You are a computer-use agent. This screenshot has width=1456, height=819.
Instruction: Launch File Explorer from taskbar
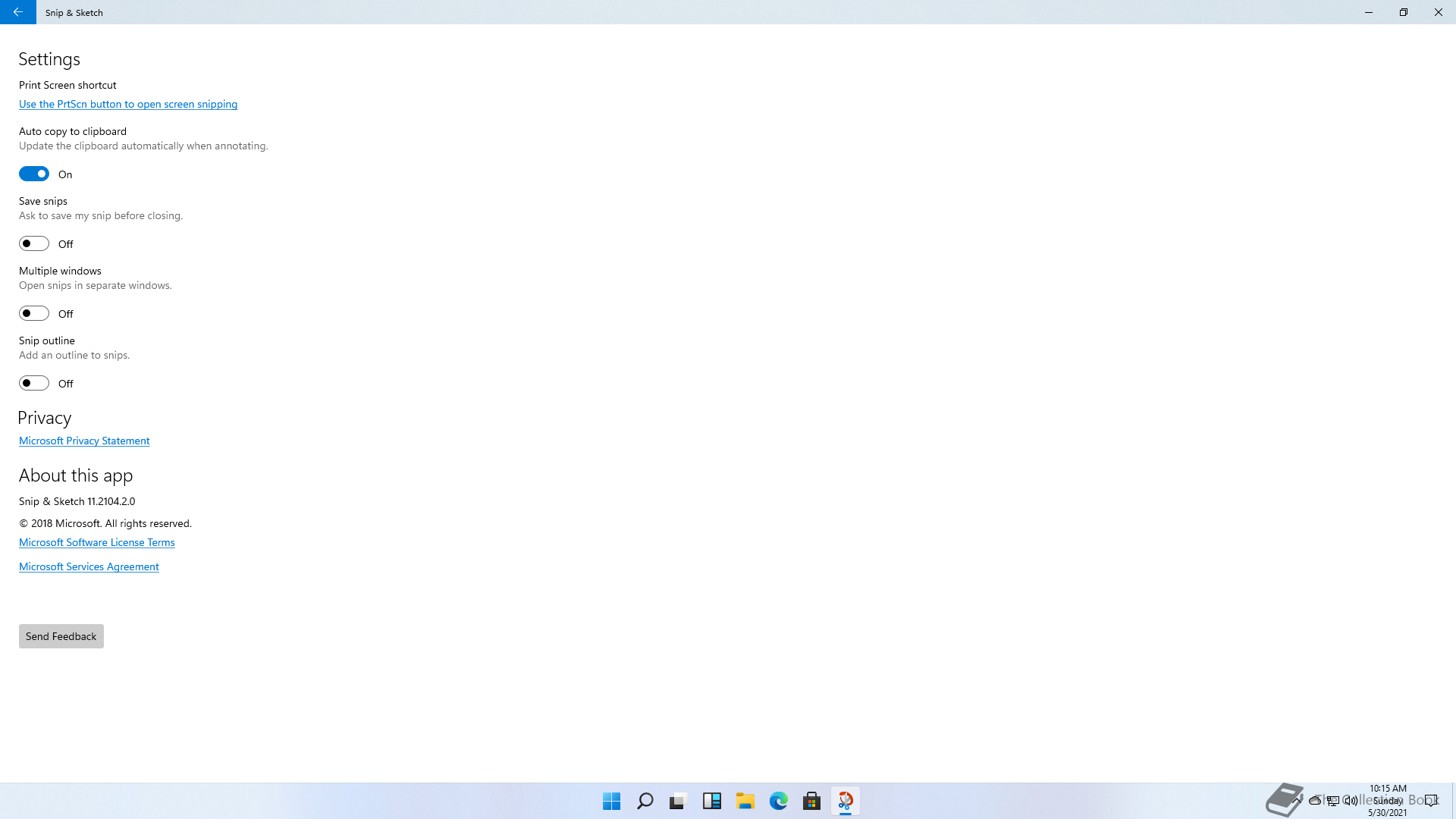click(745, 801)
